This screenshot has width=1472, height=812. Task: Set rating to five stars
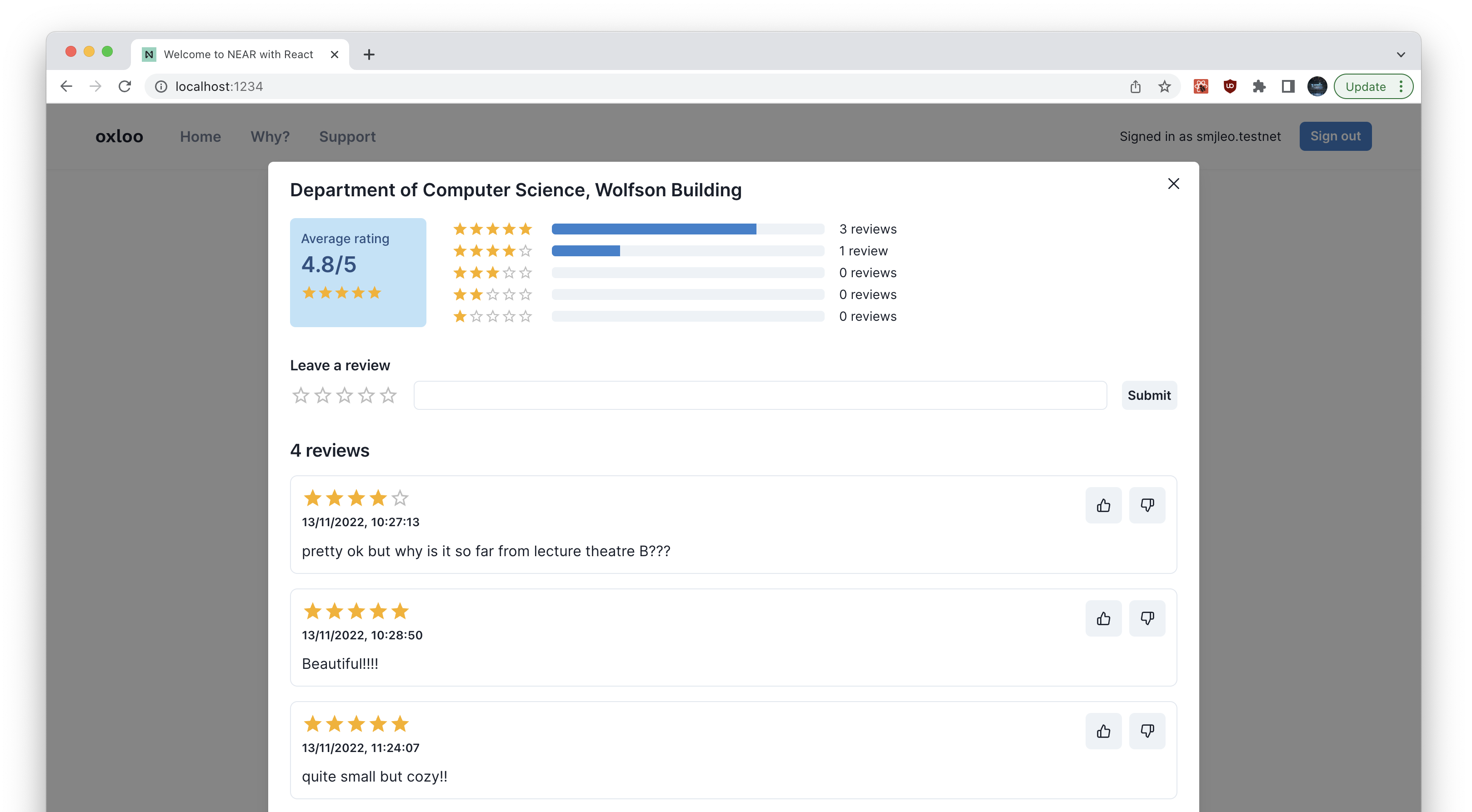click(388, 395)
